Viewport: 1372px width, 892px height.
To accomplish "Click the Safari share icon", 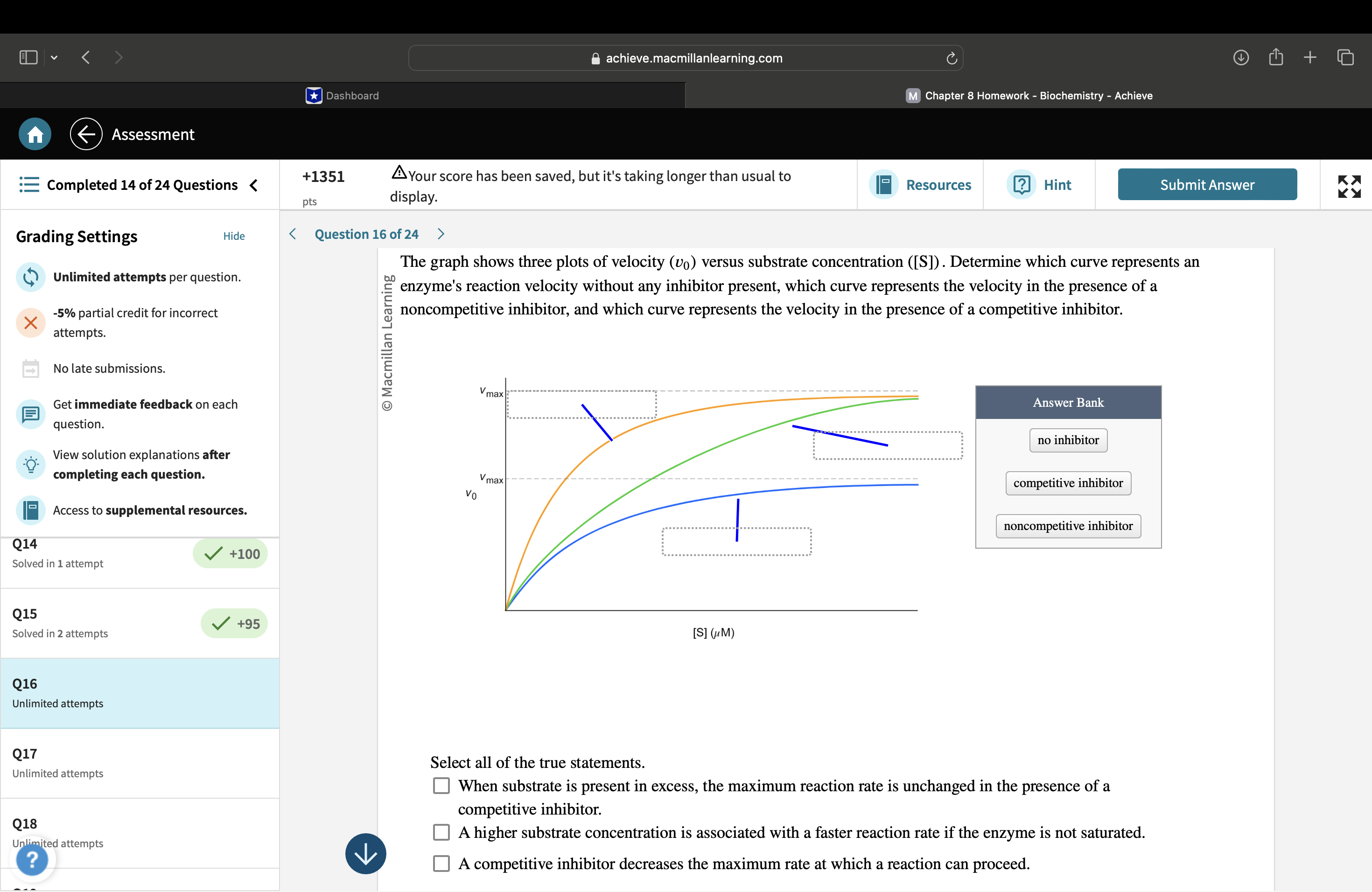I will tap(1275, 57).
